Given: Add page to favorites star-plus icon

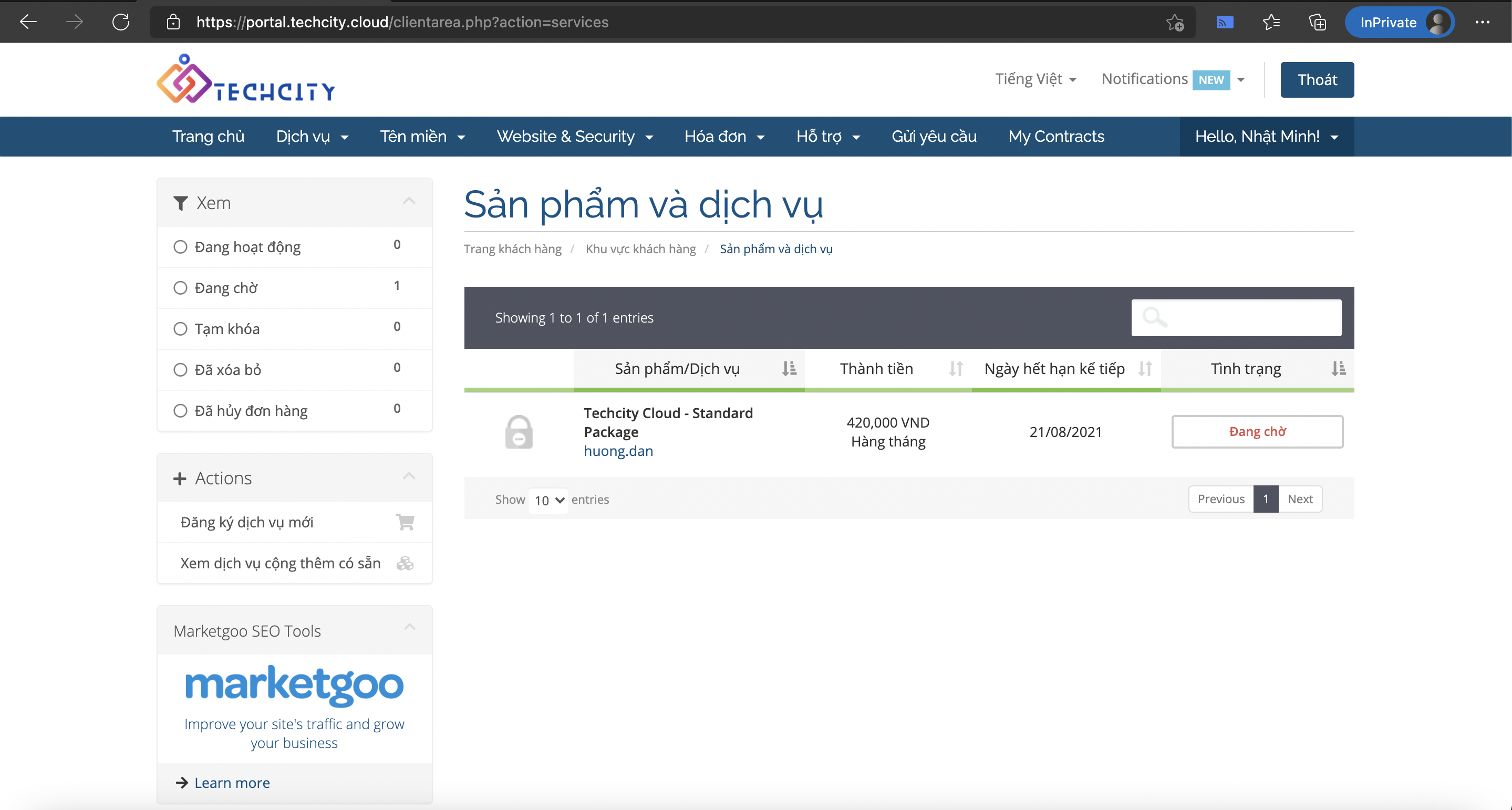Looking at the screenshot, I should pos(1175,22).
